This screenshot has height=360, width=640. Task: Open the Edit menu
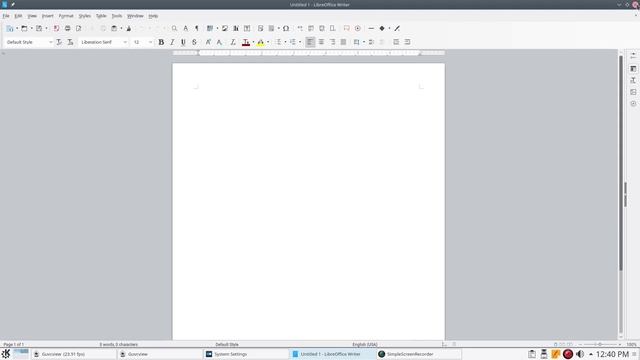(x=18, y=16)
